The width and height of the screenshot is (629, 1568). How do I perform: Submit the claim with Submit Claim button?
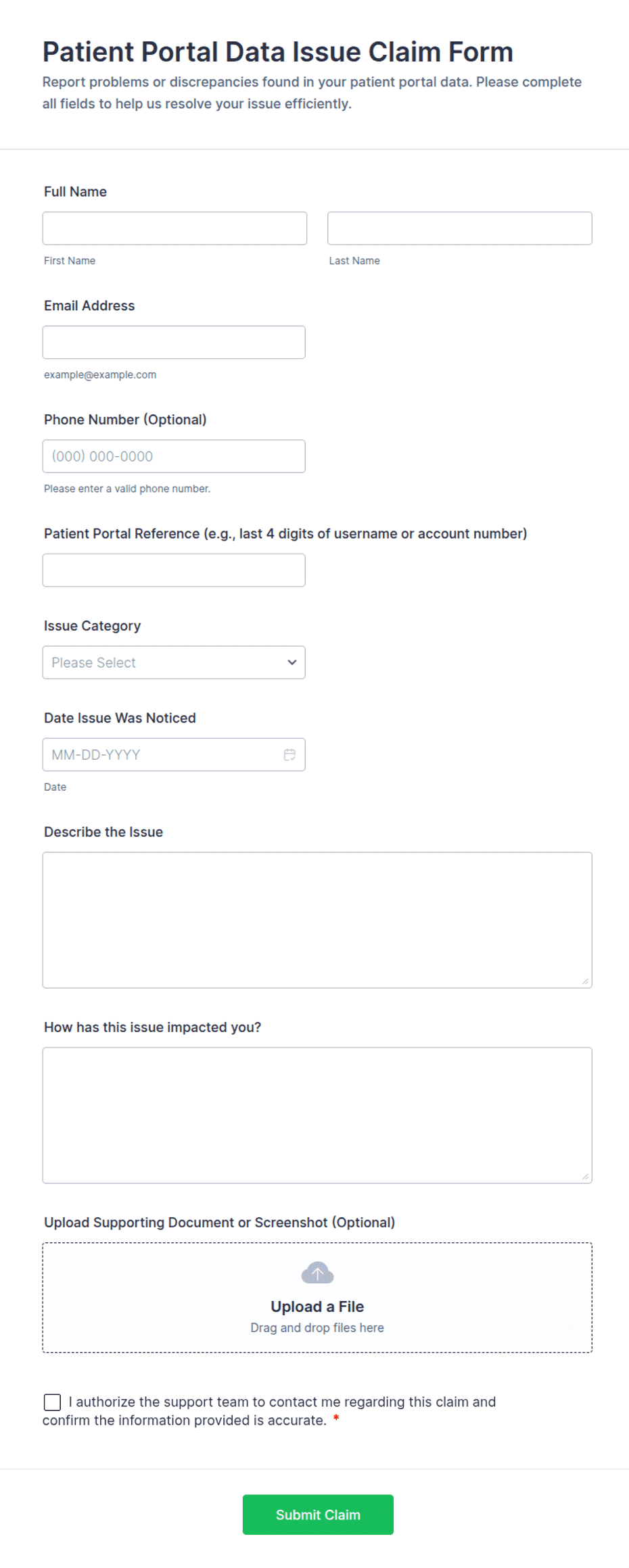point(318,1515)
